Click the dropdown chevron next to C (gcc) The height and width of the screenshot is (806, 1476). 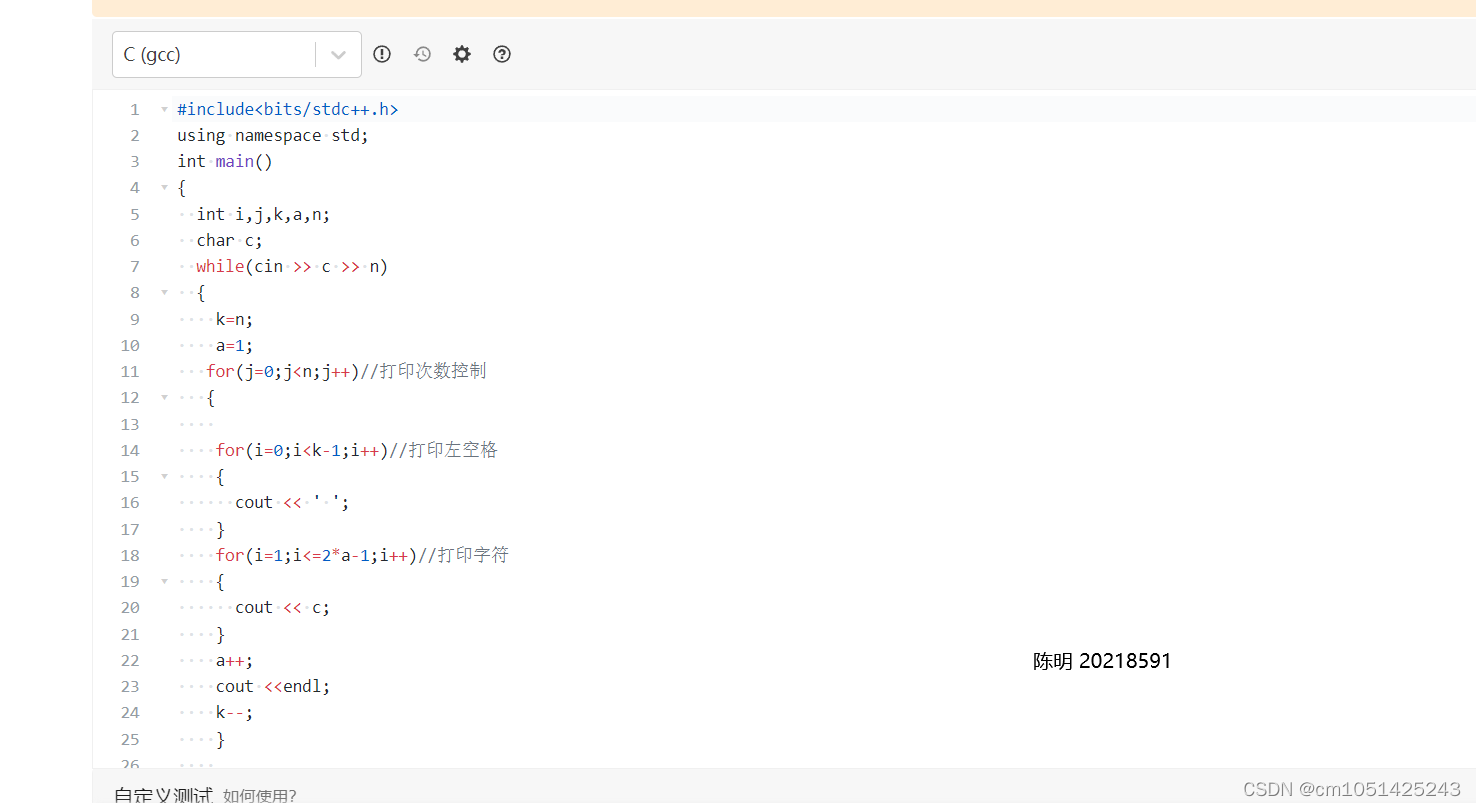pos(339,55)
